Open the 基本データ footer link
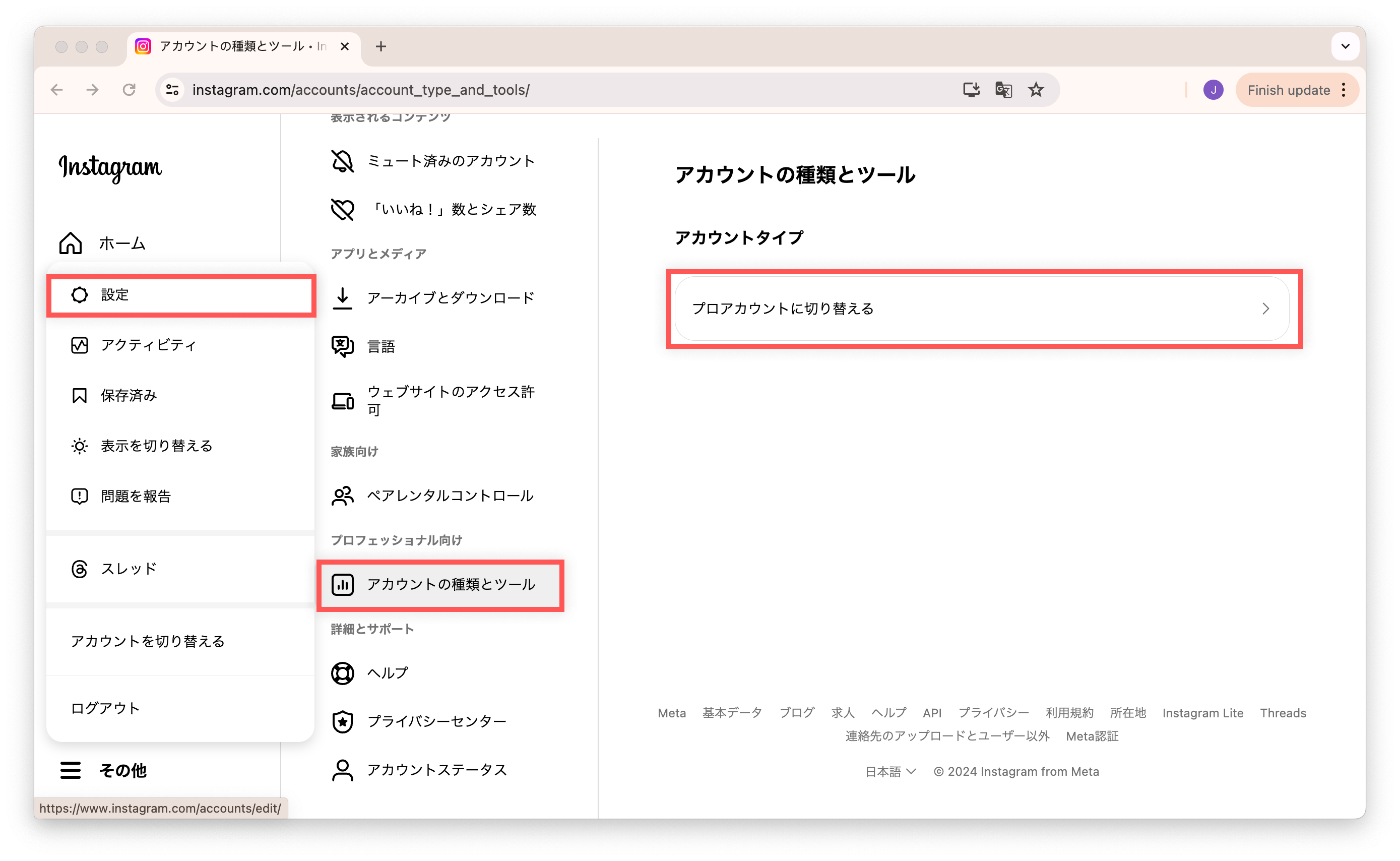Screen dimensions: 1400x861 (732, 713)
